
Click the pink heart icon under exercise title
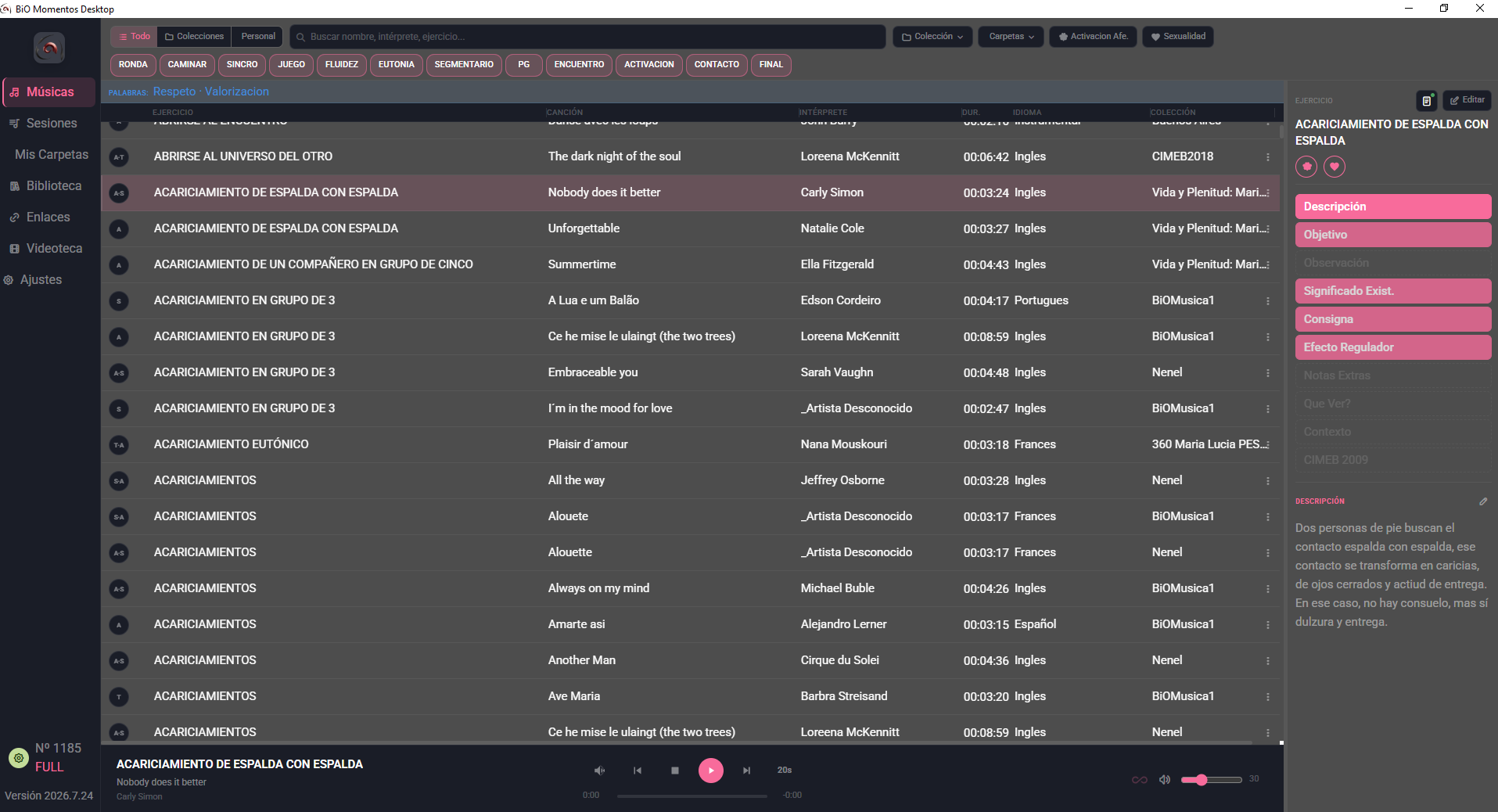1335,167
